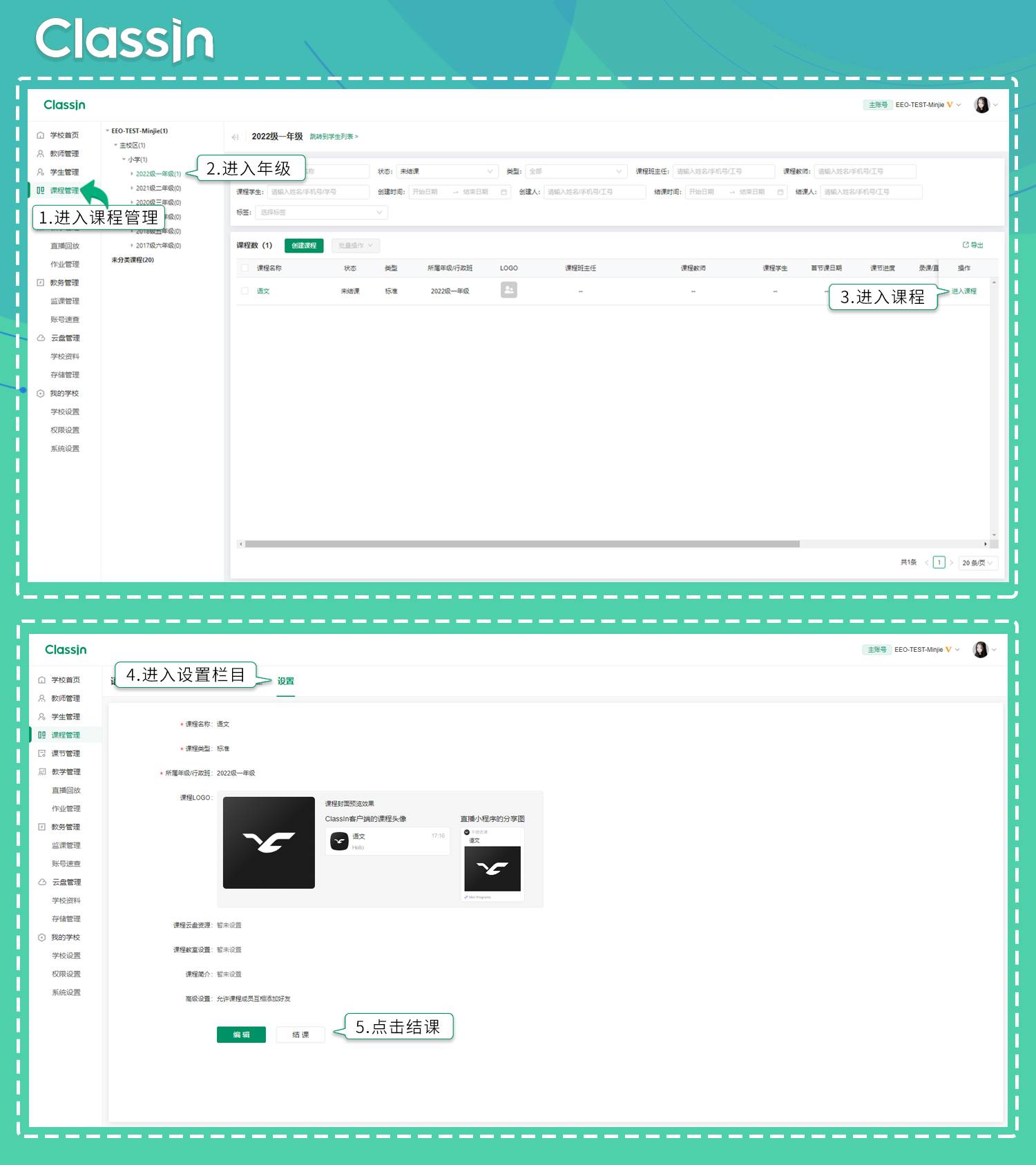Expand the 2017级六年级(0) tree node

point(132,245)
